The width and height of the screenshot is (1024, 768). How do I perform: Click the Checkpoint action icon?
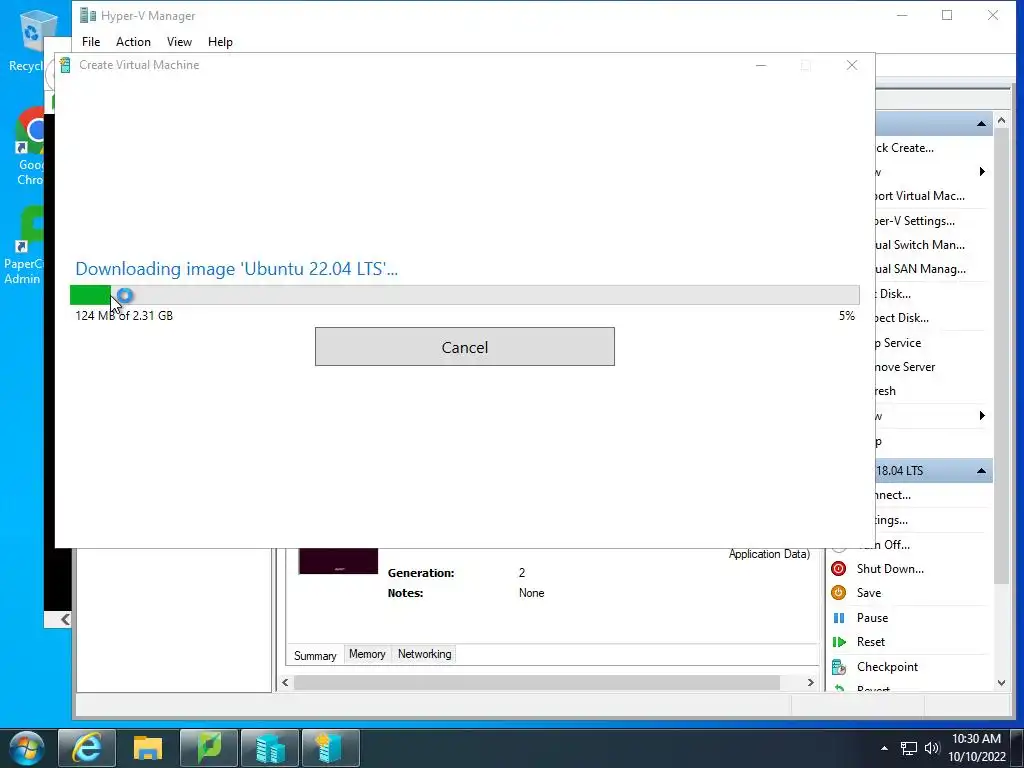839,667
